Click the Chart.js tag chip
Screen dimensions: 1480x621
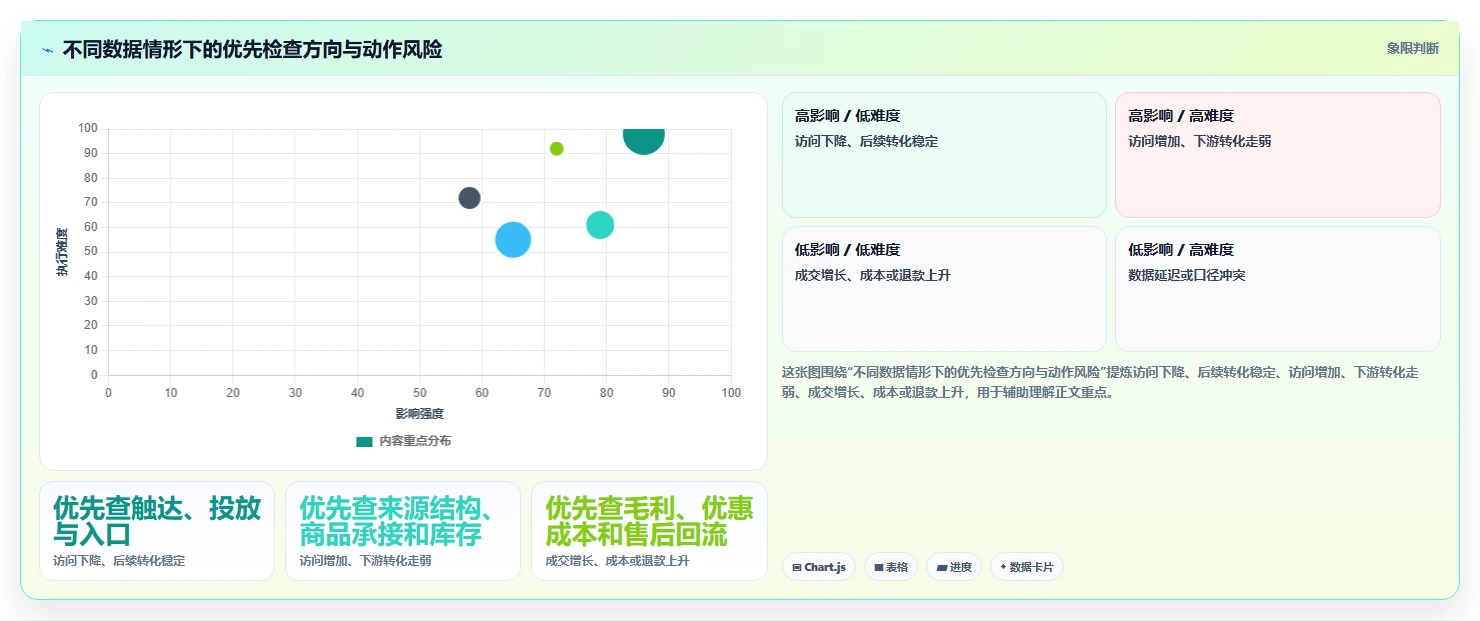pyautogui.click(x=819, y=567)
